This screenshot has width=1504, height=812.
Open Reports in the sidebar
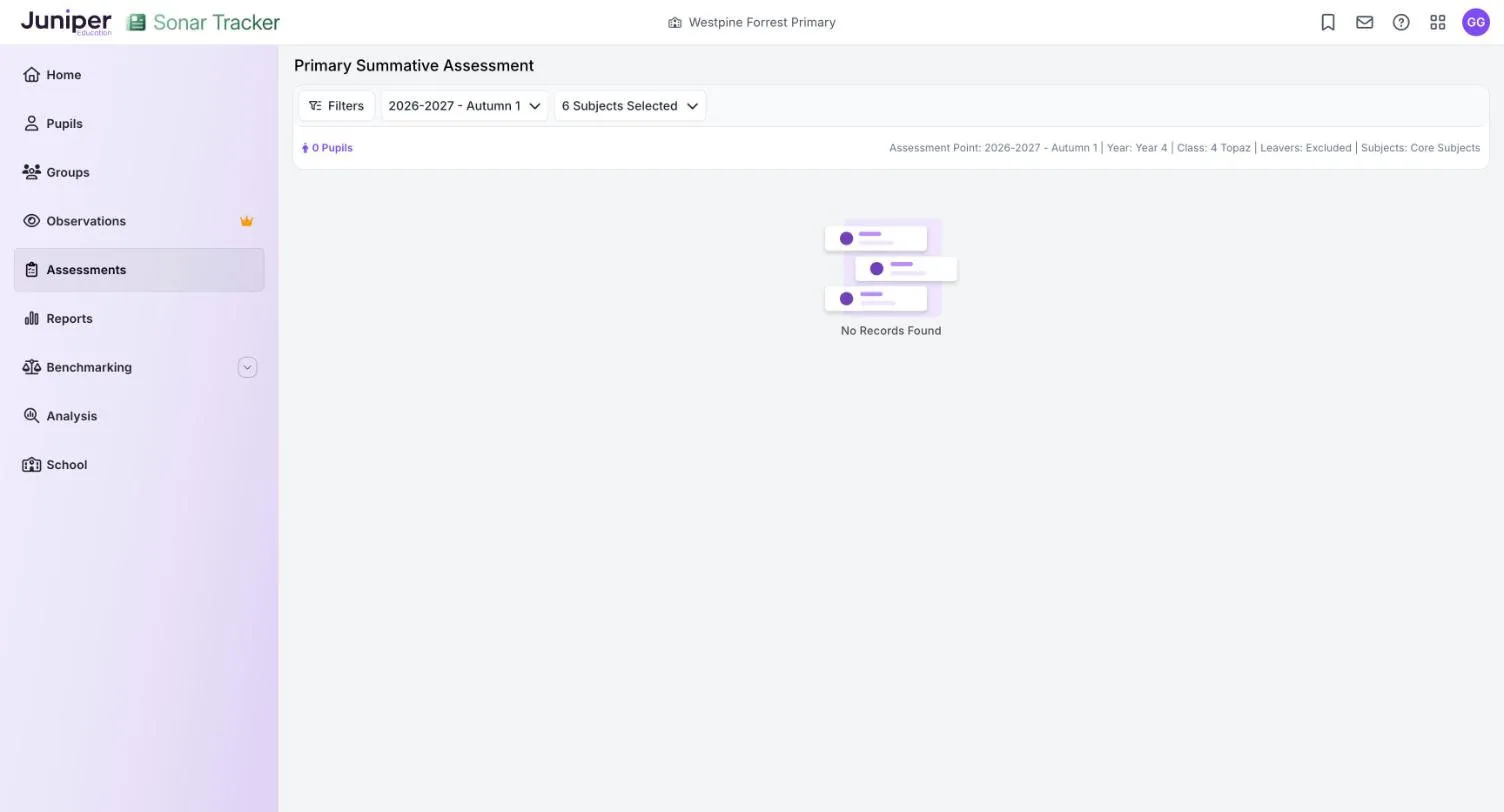pos(139,319)
